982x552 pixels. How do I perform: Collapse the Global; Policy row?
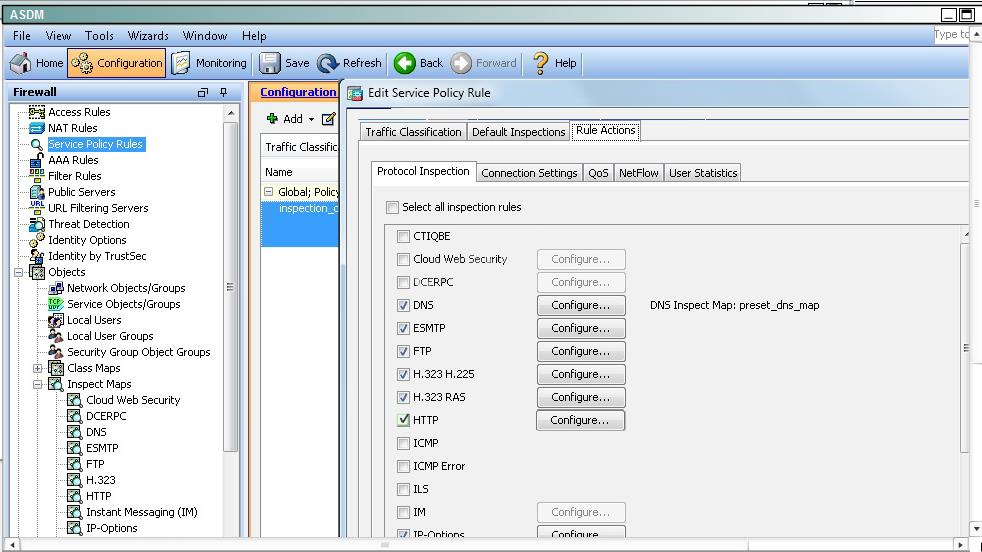click(269, 192)
